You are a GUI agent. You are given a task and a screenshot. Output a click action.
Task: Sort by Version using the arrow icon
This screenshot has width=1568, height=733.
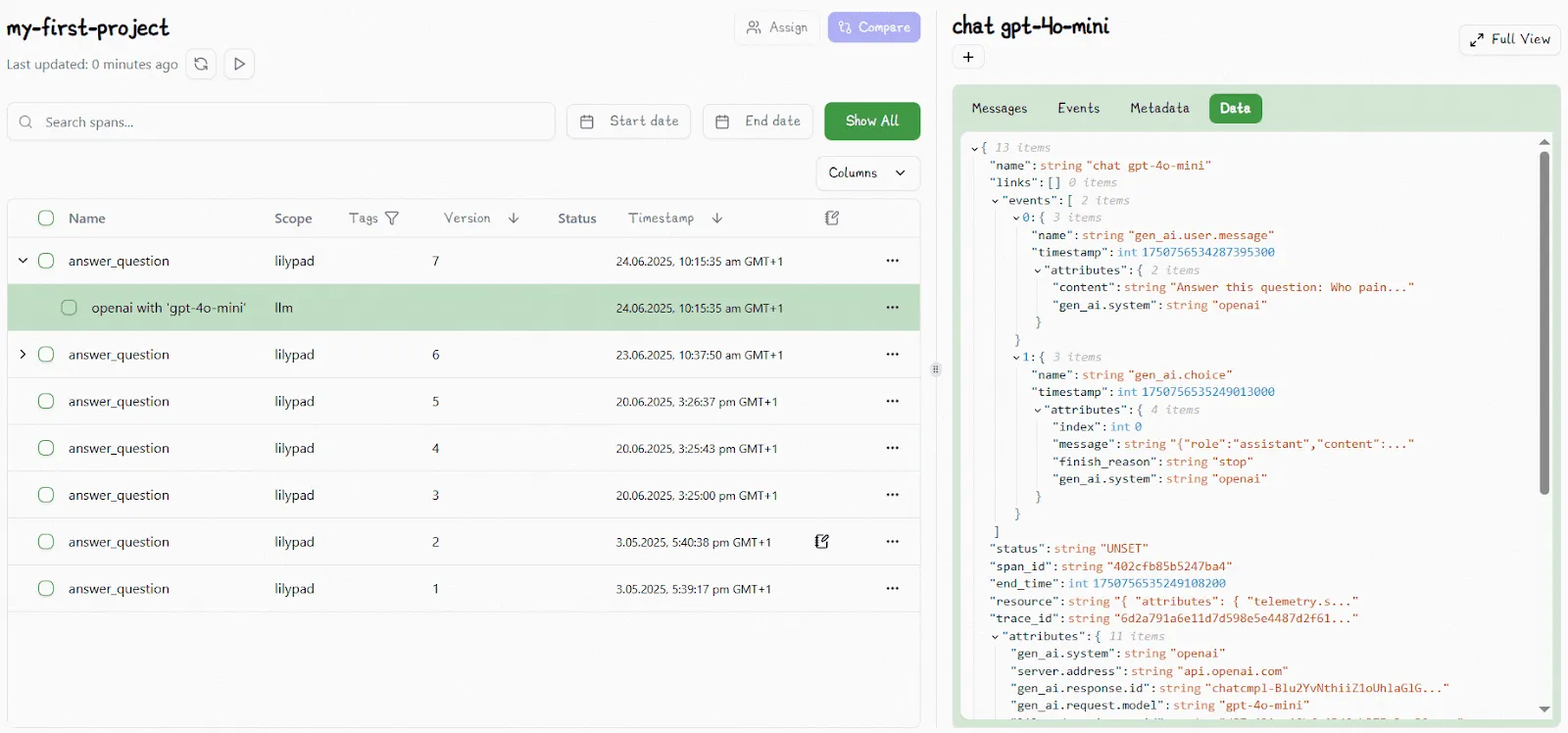pyautogui.click(x=514, y=219)
